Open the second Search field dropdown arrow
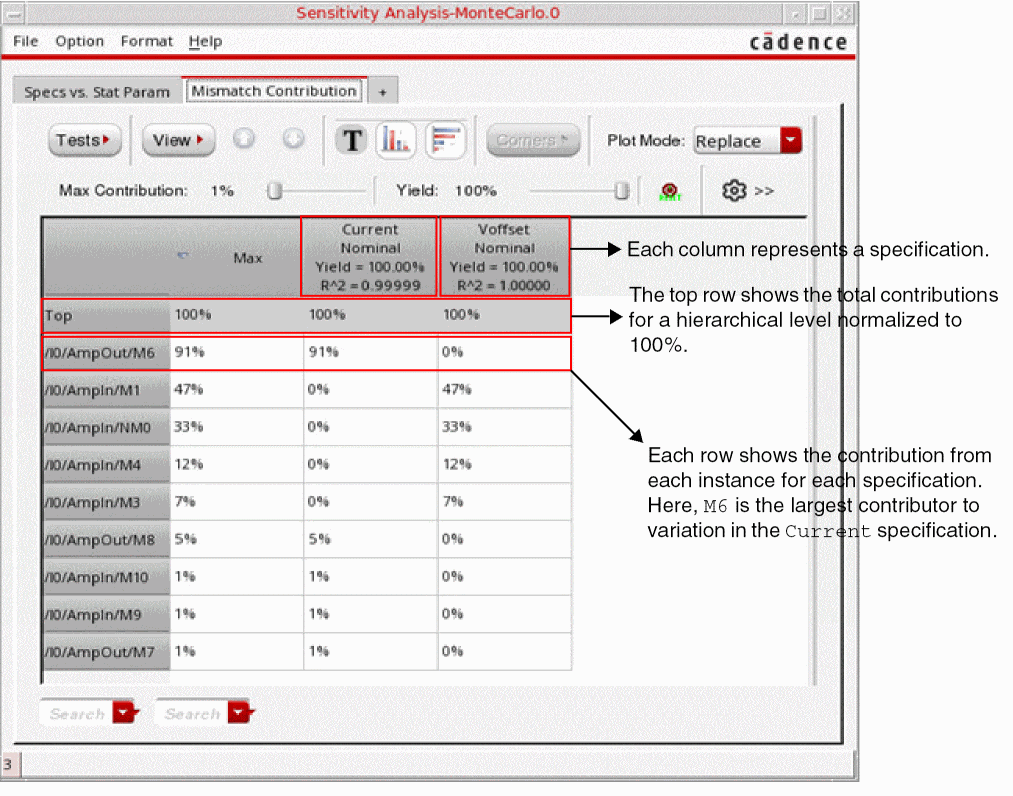 point(240,713)
